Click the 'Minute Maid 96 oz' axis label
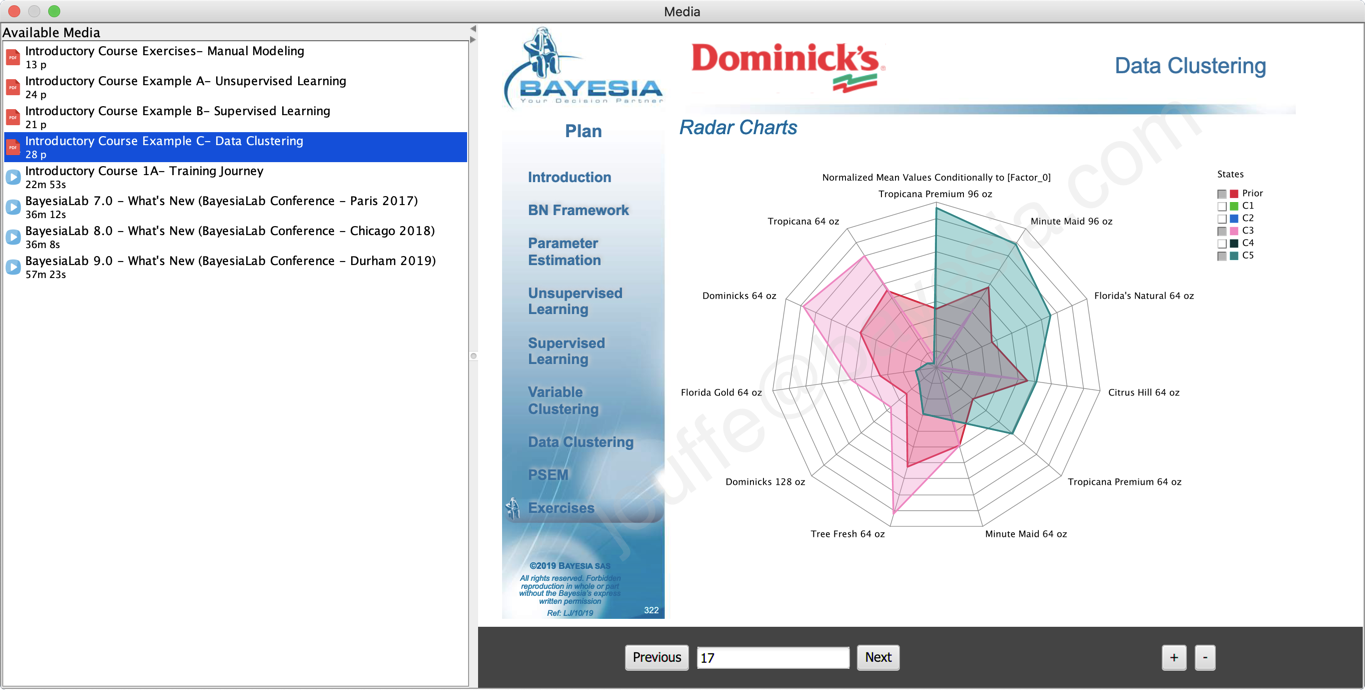Screen dimensions: 1365x690 1071,221
